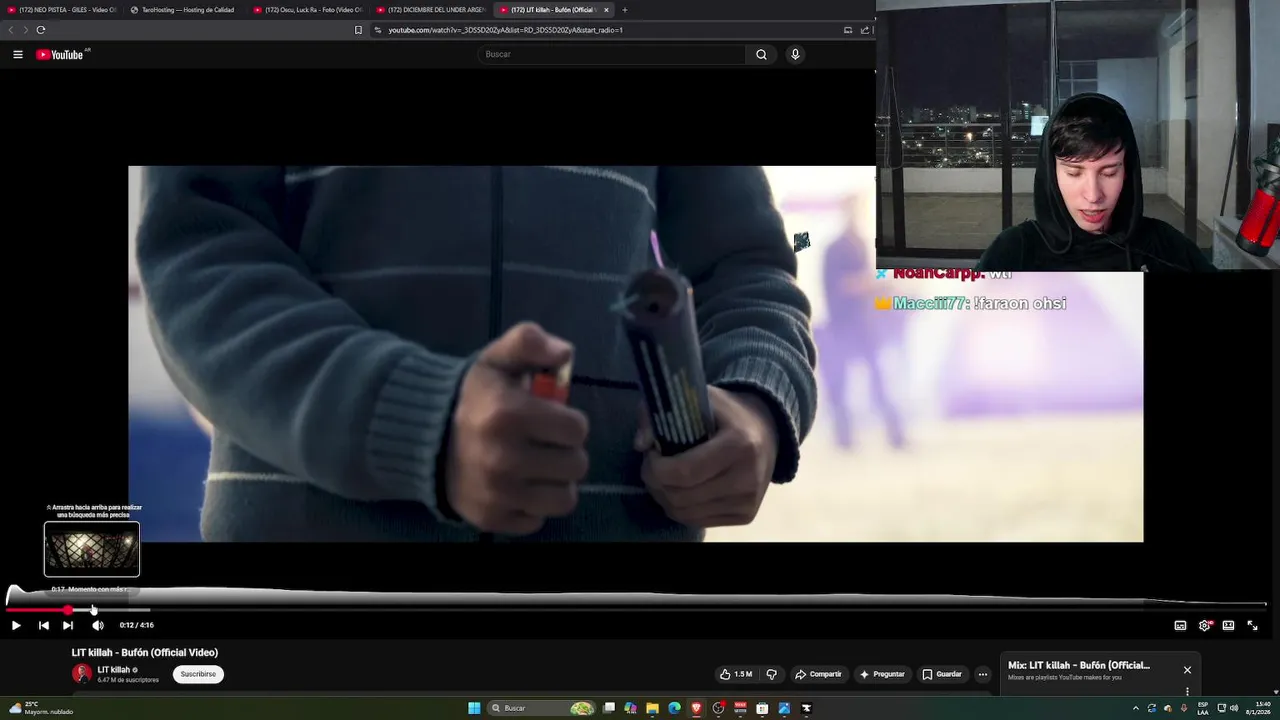Skip to the next video in mix
The width and height of the screenshot is (1280, 720).
68,625
